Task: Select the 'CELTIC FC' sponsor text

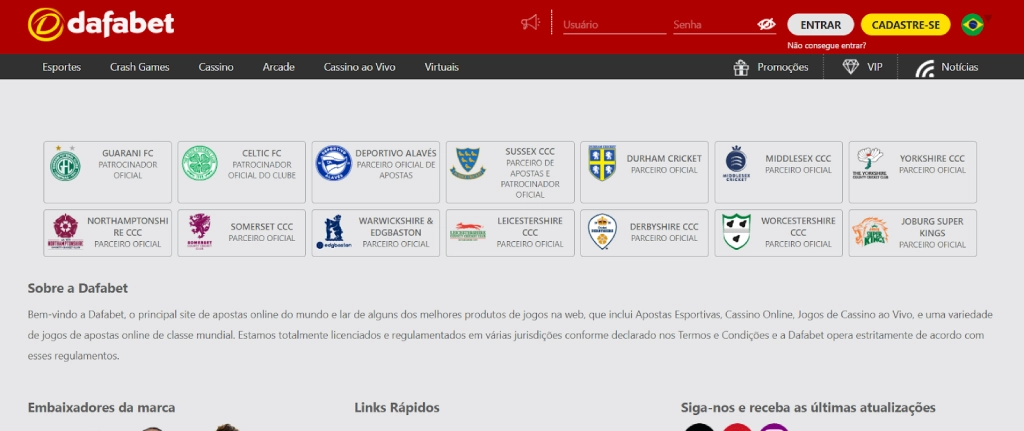Action: (262, 153)
